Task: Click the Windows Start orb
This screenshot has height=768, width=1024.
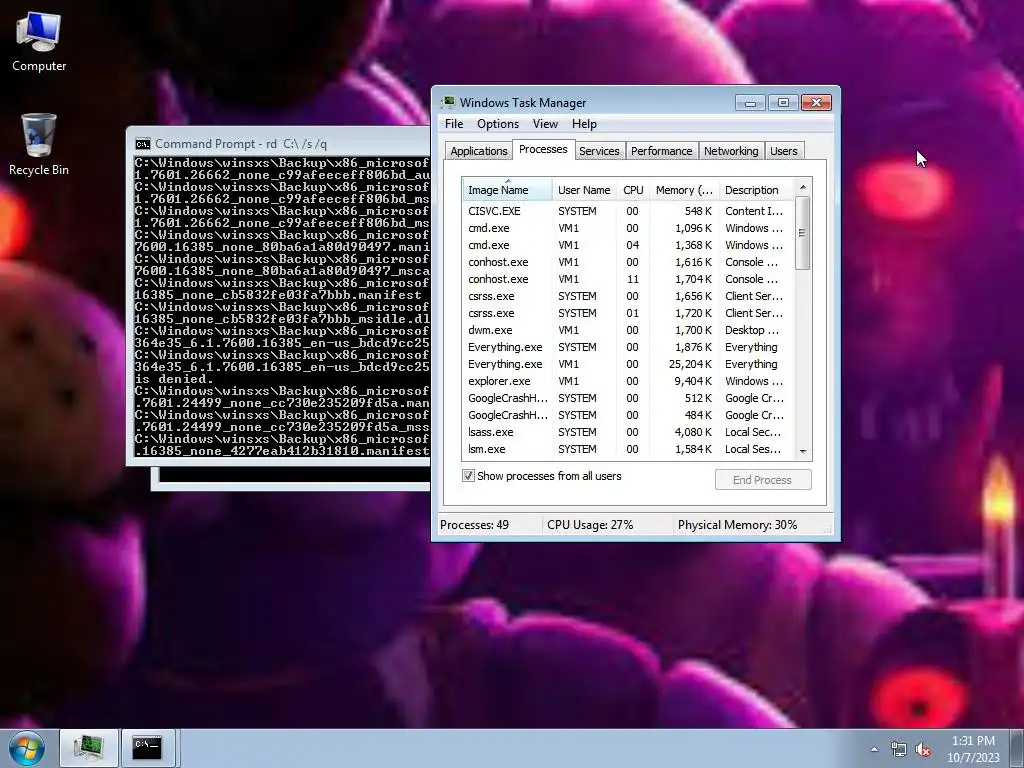Action: pos(26,748)
